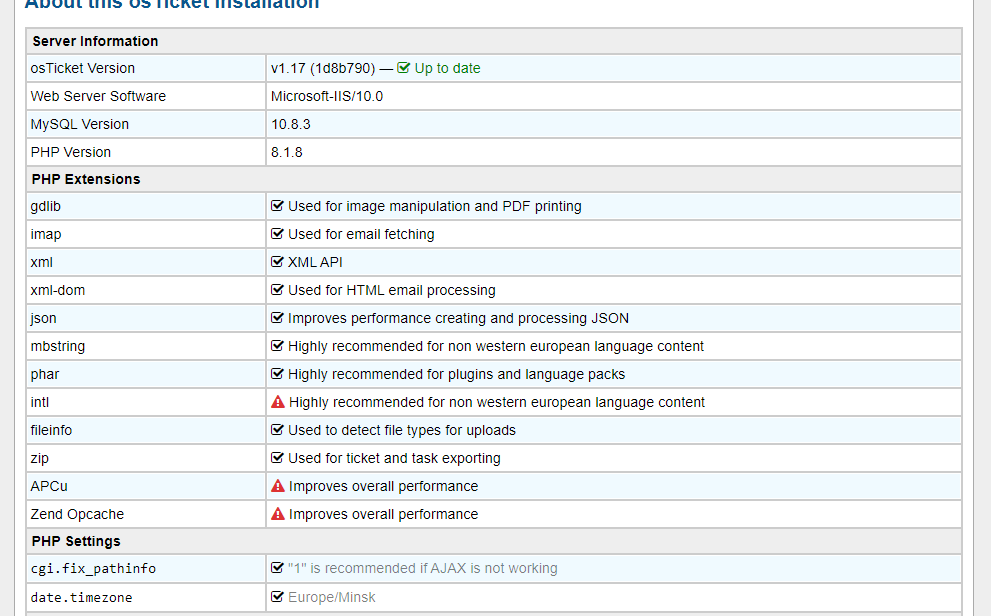Select the Europe/Minsk timezone value
This screenshot has height=616, width=991.
point(332,597)
